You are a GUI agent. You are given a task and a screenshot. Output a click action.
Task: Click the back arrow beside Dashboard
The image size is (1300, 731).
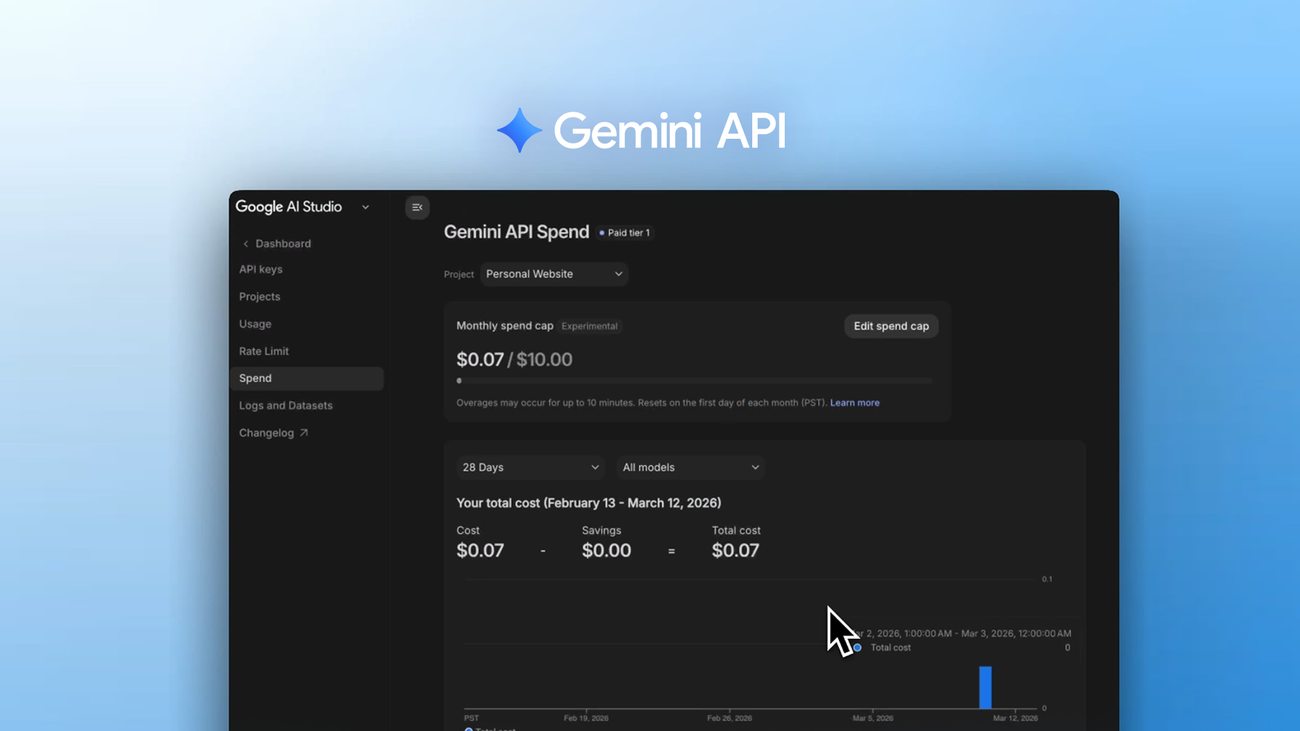(245, 243)
